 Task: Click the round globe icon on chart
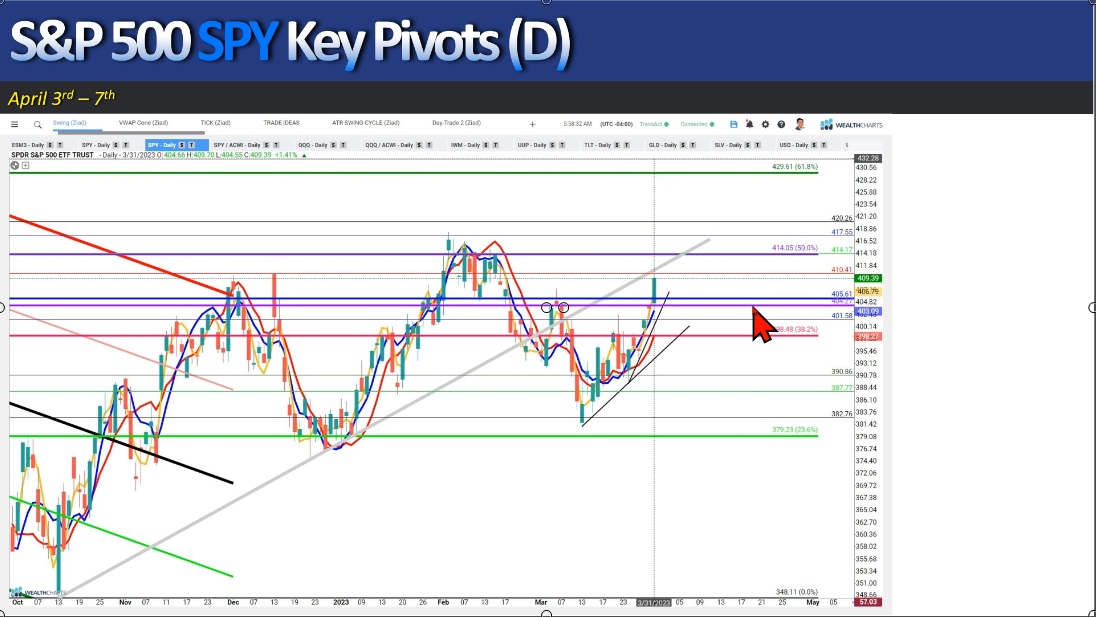click(15, 166)
